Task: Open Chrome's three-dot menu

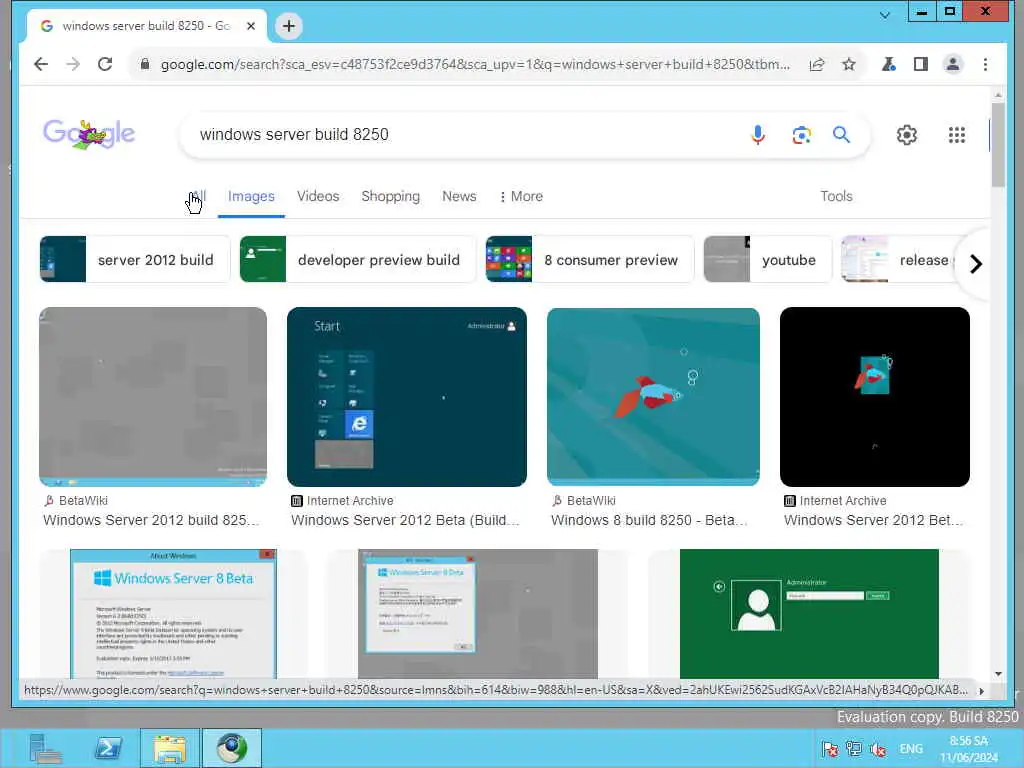Action: pos(985,64)
